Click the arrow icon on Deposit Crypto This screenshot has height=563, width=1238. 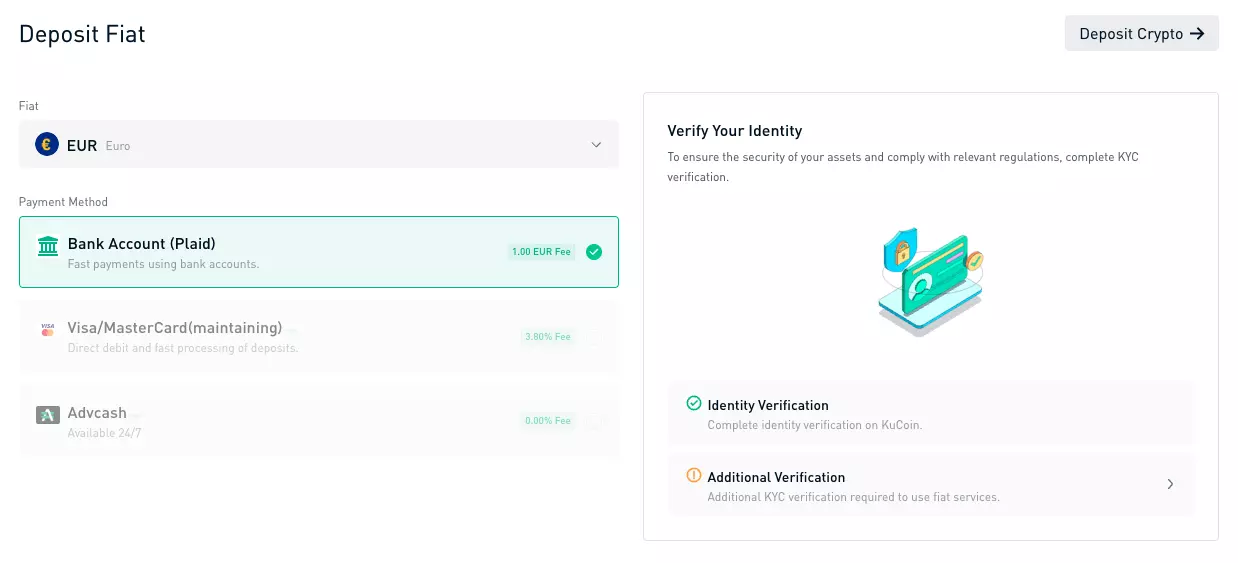click(x=1197, y=34)
